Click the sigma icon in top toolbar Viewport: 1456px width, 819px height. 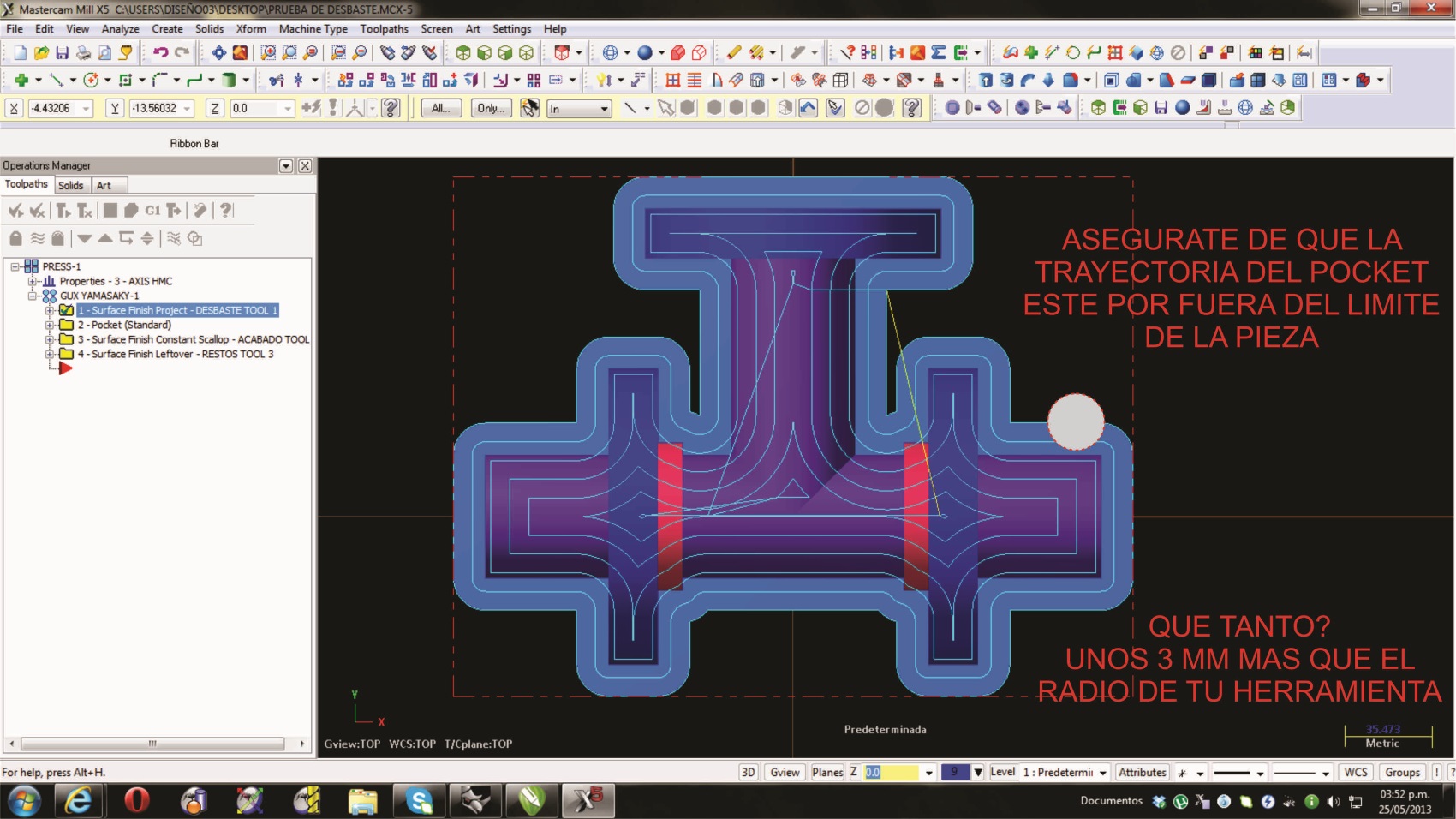[x=939, y=53]
